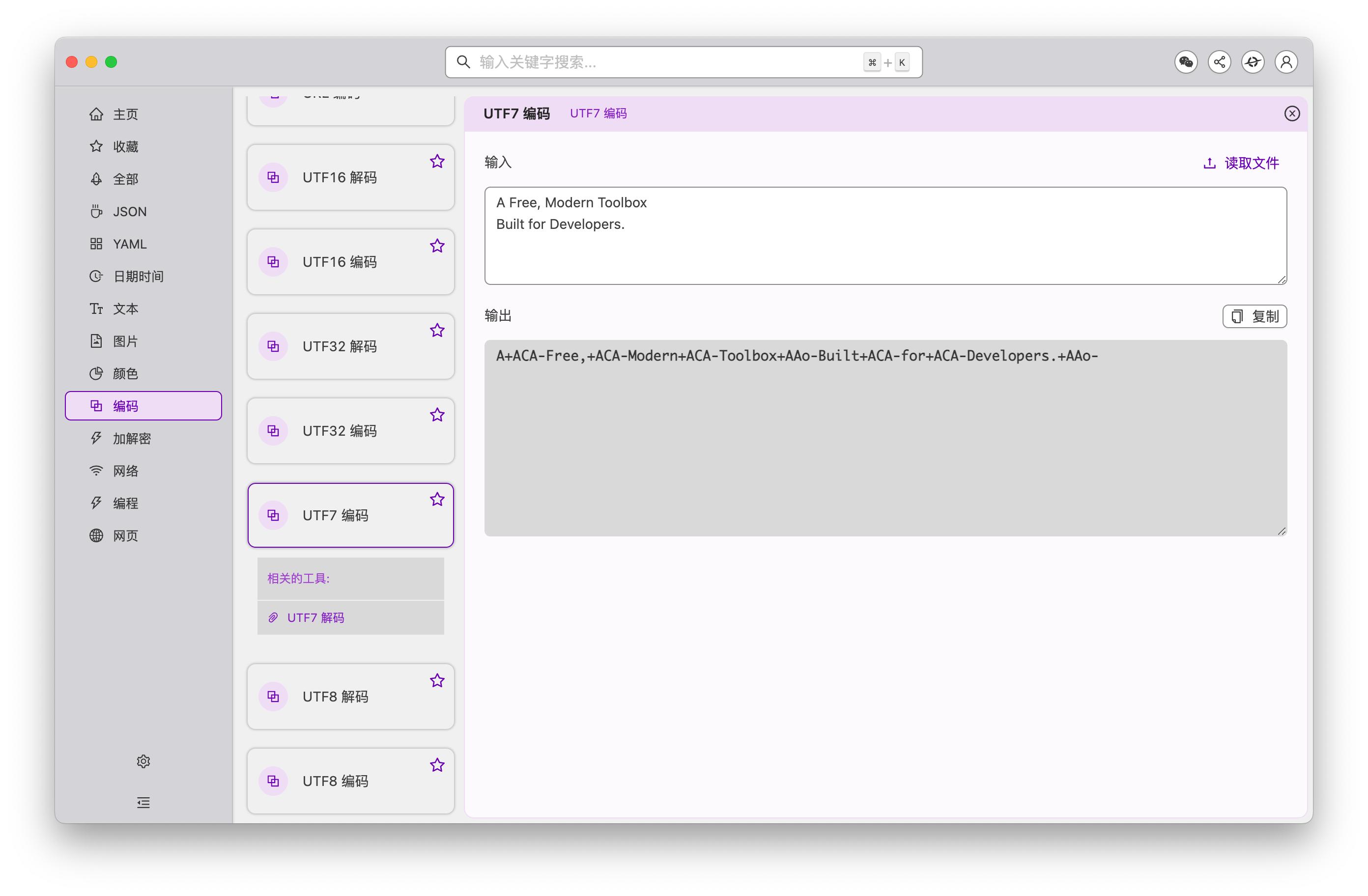Open 网络 category
The height and width of the screenshot is (896, 1368).
pyautogui.click(x=143, y=471)
